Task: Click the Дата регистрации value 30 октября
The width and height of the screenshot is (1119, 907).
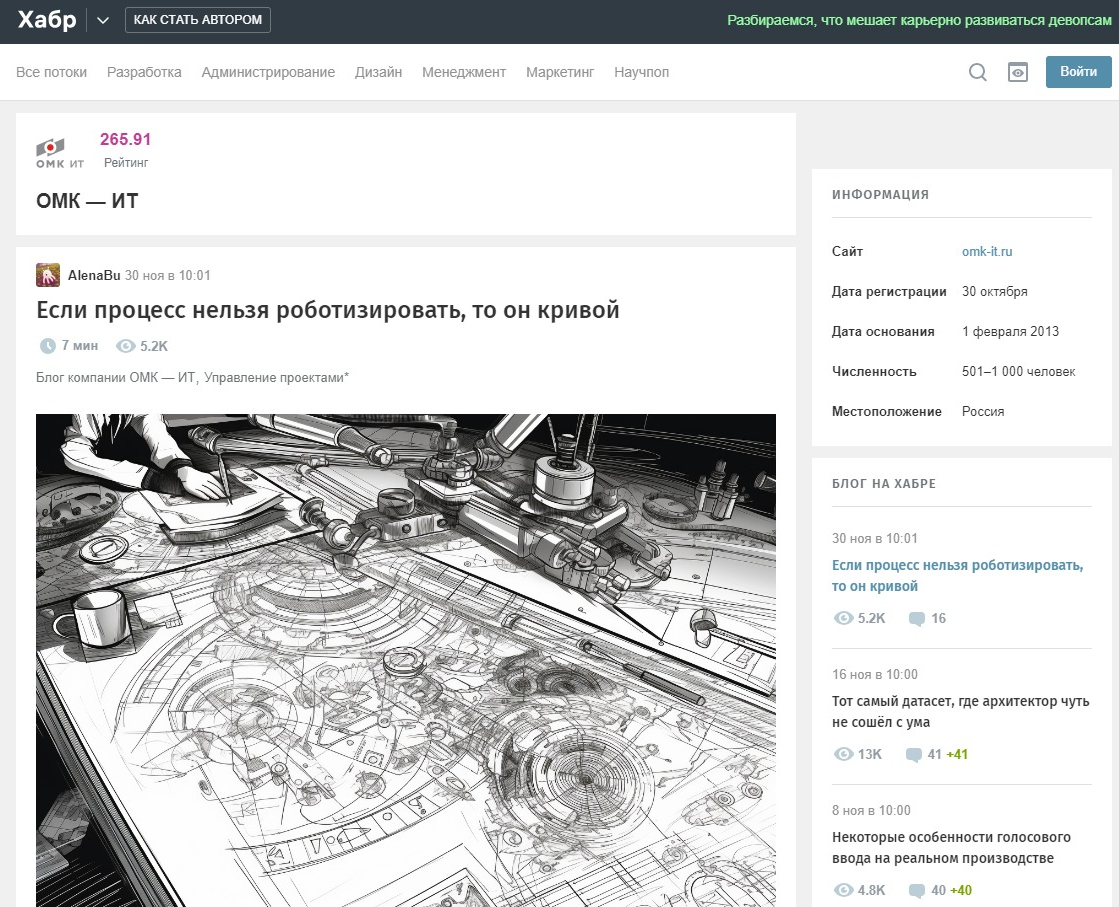Action: [x=995, y=291]
